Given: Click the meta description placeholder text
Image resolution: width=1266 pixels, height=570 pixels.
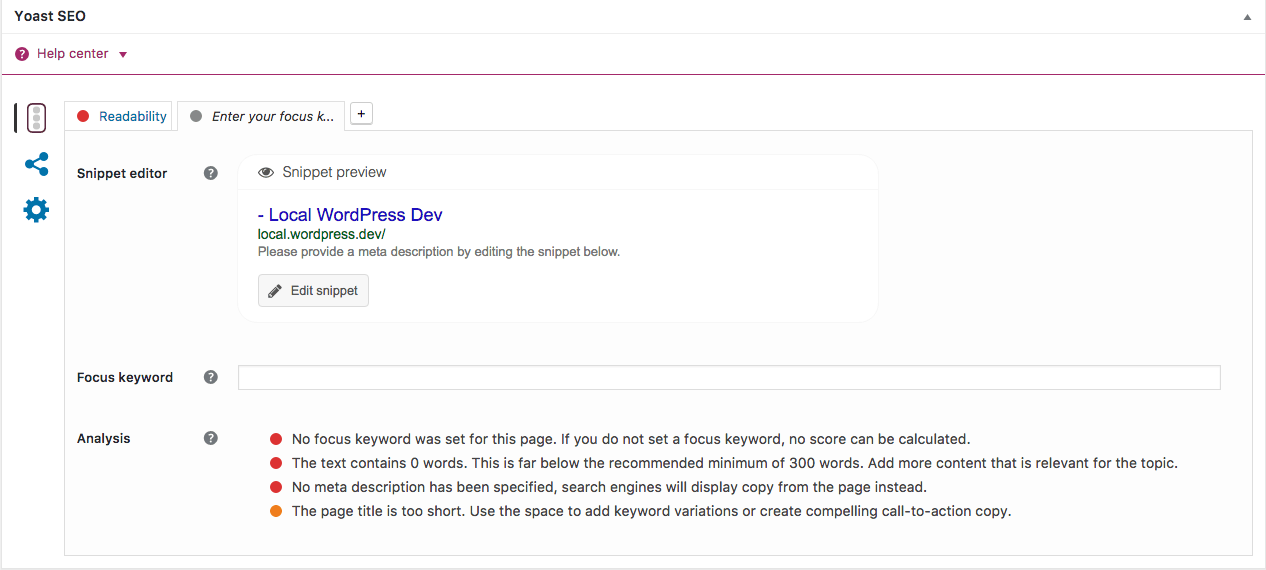Looking at the screenshot, I should coord(439,252).
